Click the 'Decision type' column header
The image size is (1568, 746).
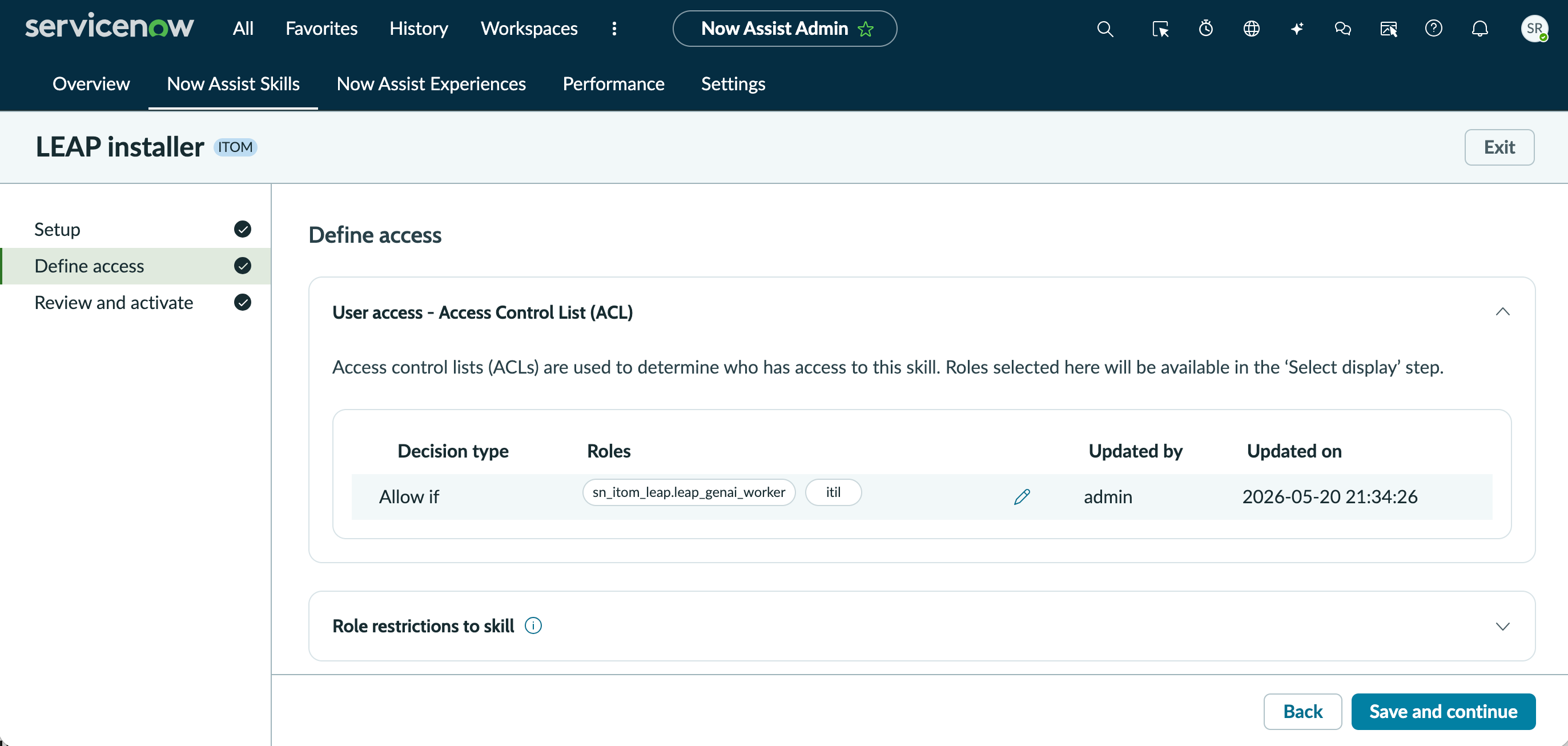[x=452, y=451]
